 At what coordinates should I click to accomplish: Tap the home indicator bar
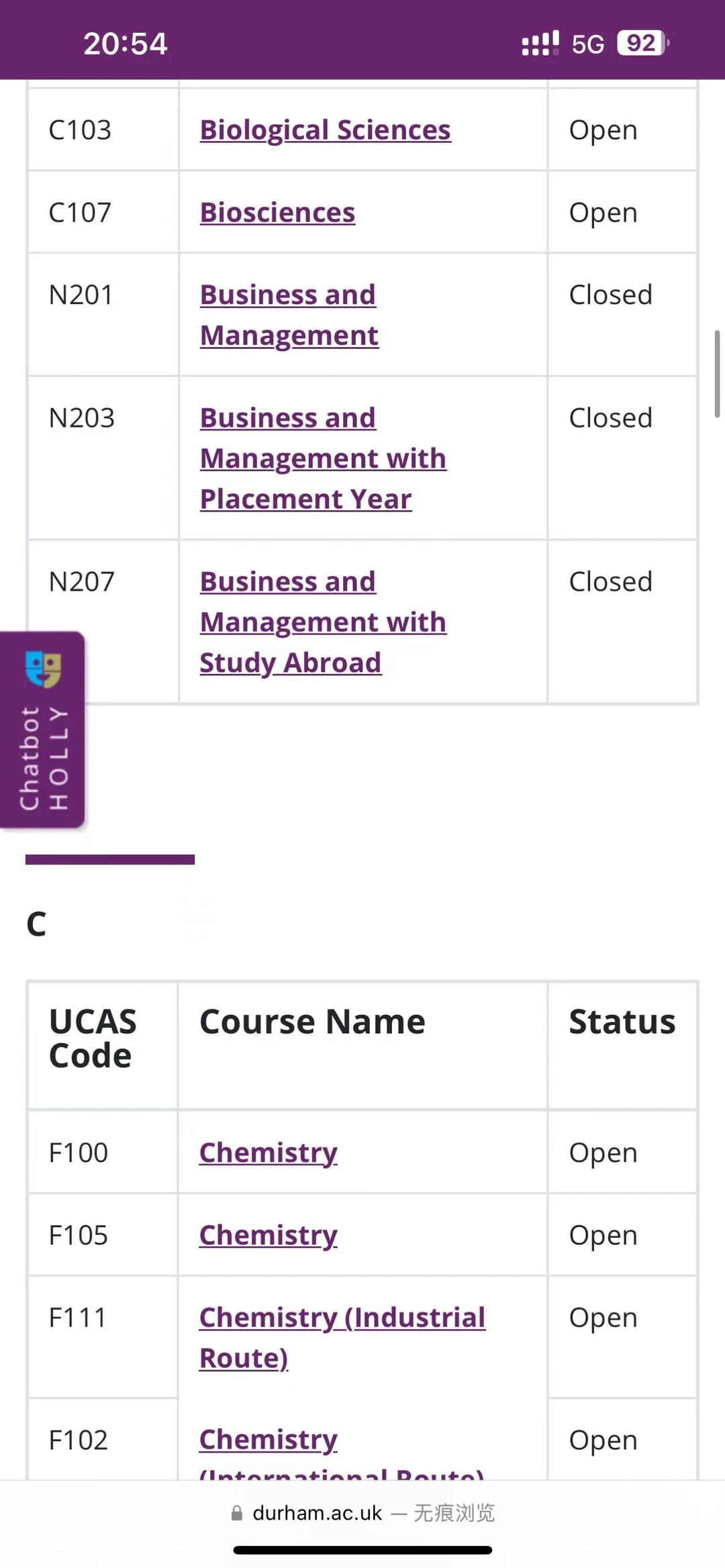362,1550
